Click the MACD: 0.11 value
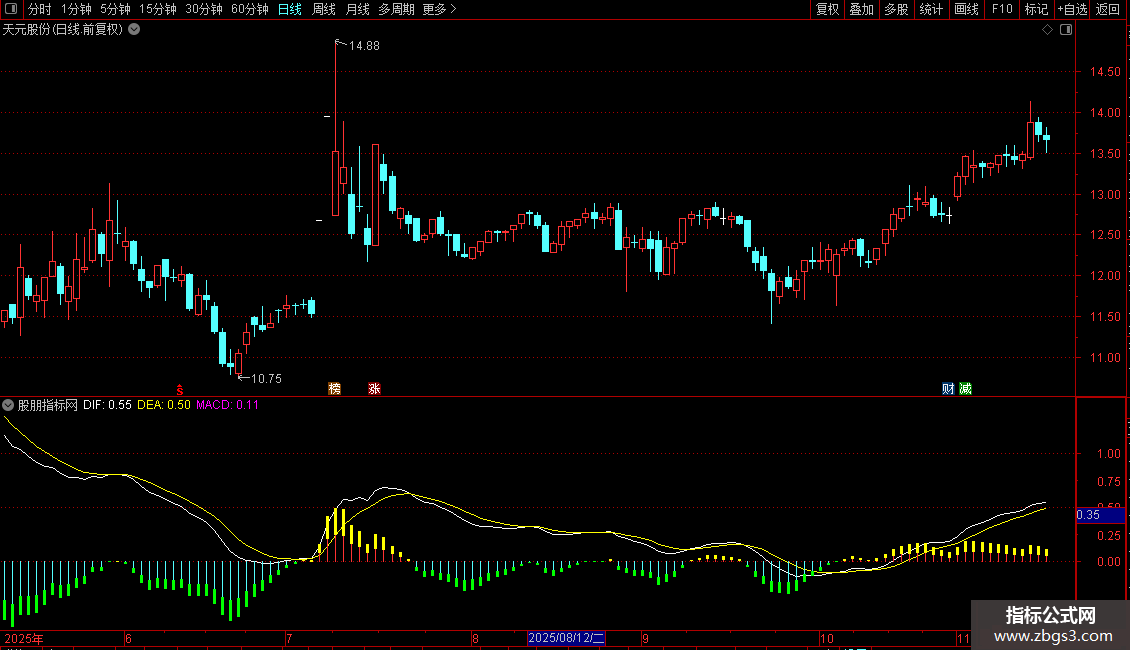Image resolution: width=1130 pixels, height=650 pixels. tap(228, 405)
